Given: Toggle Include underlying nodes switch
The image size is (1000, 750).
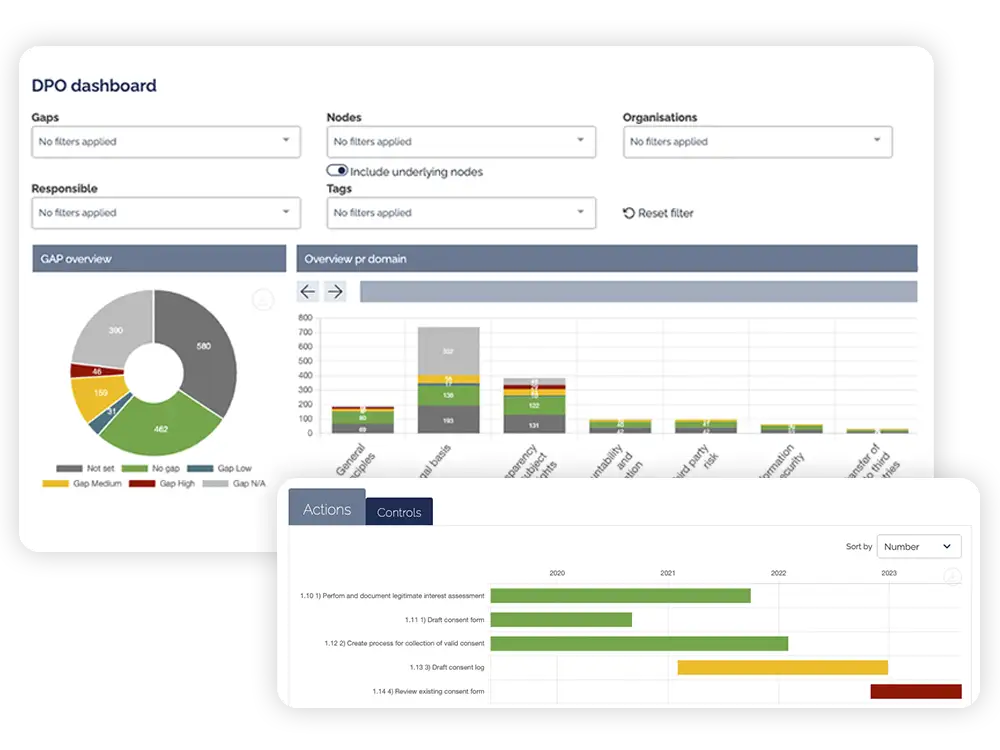Looking at the screenshot, I should tap(337, 170).
